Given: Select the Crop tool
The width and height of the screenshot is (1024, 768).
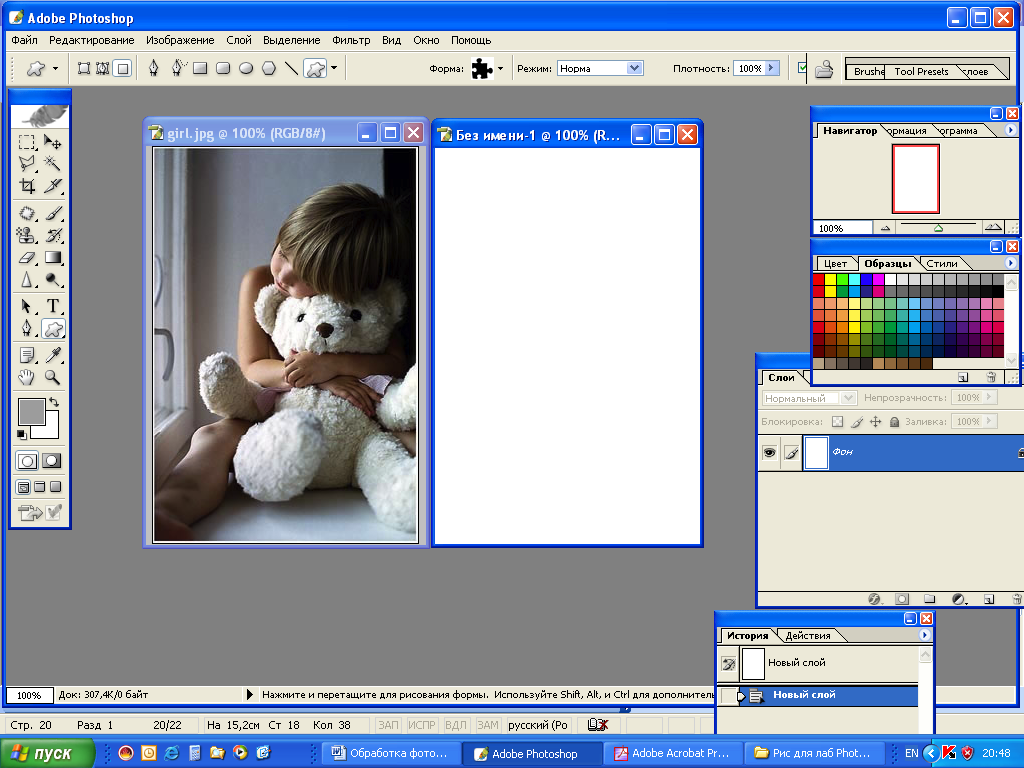Looking at the screenshot, I should pyautogui.click(x=27, y=186).
